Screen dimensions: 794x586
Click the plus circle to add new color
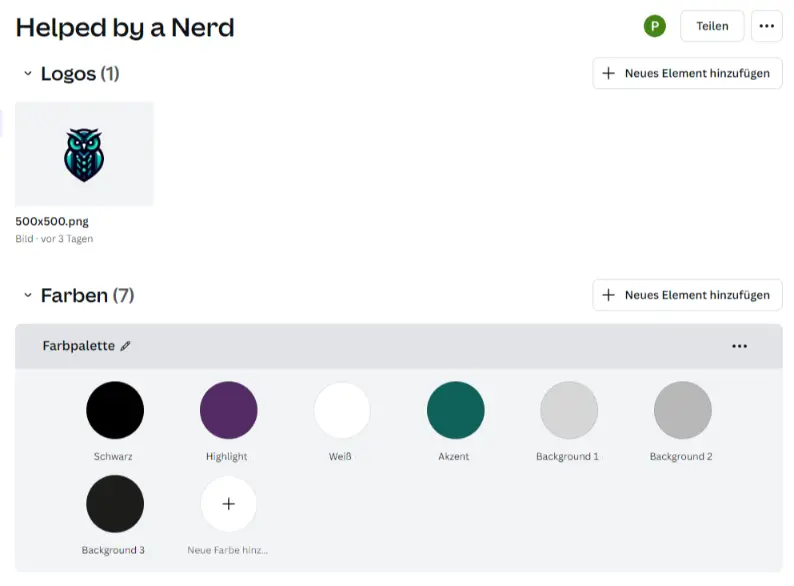click(228, 504)
